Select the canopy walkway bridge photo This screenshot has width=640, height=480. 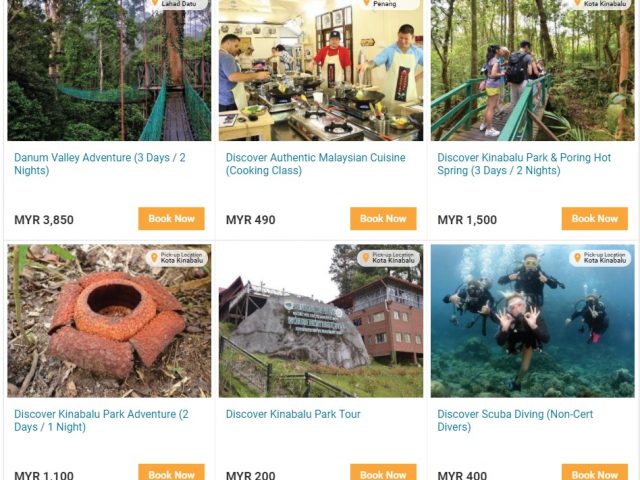click(x=109, y=70)
